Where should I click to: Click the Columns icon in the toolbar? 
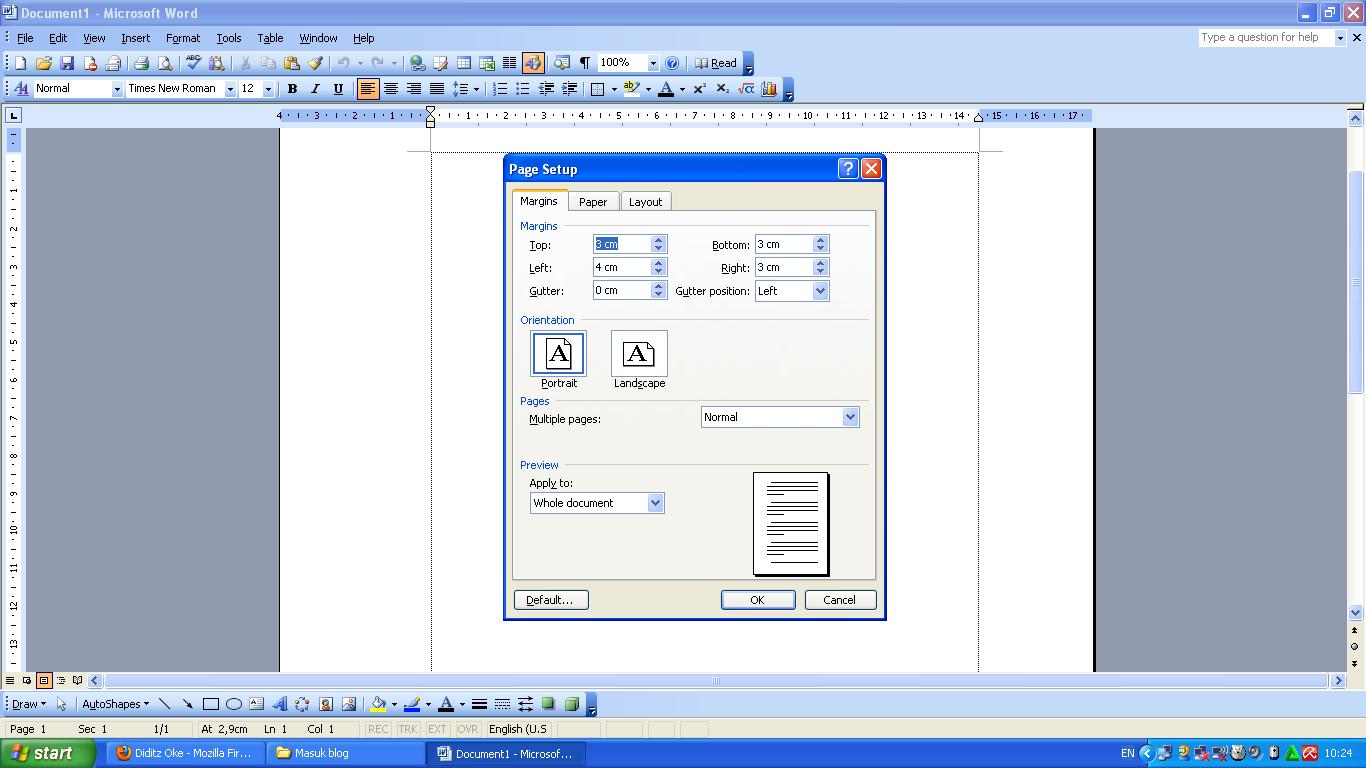pos(509,63)
